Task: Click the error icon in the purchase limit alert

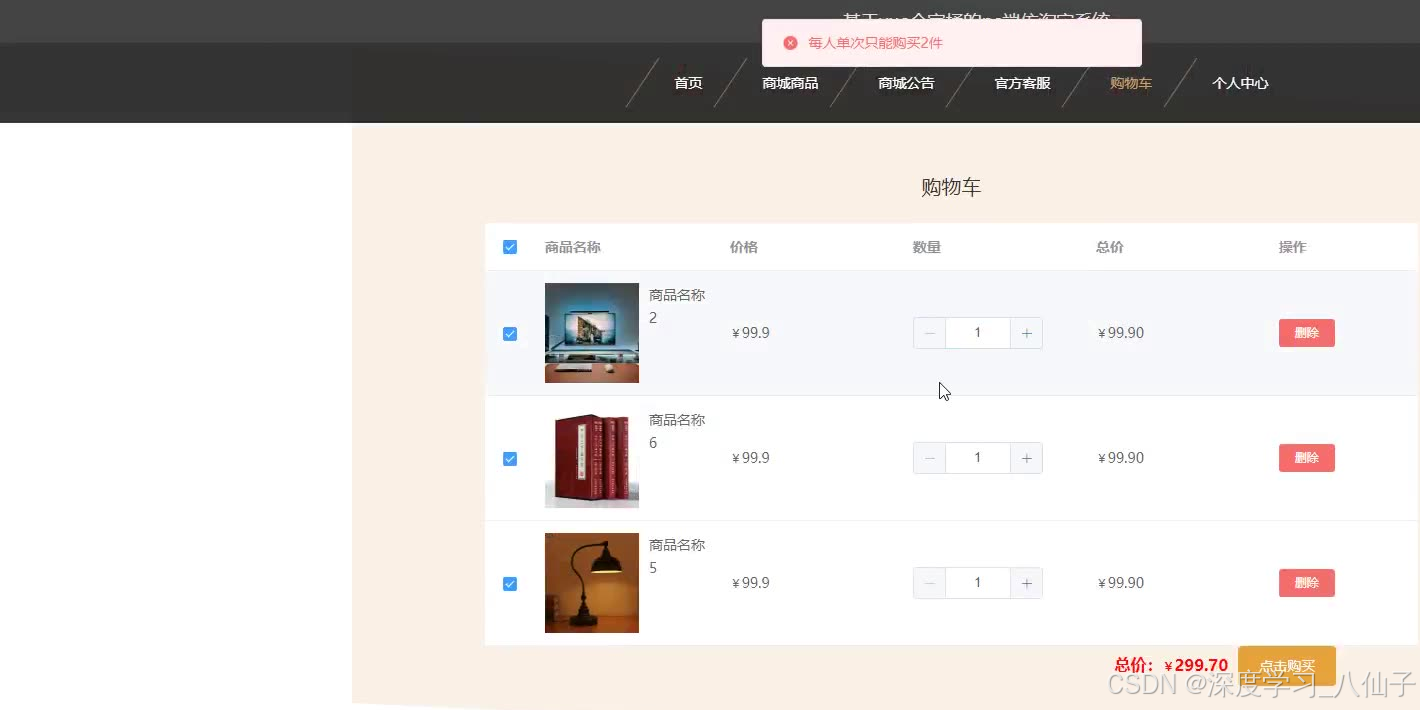Action: 790,43
